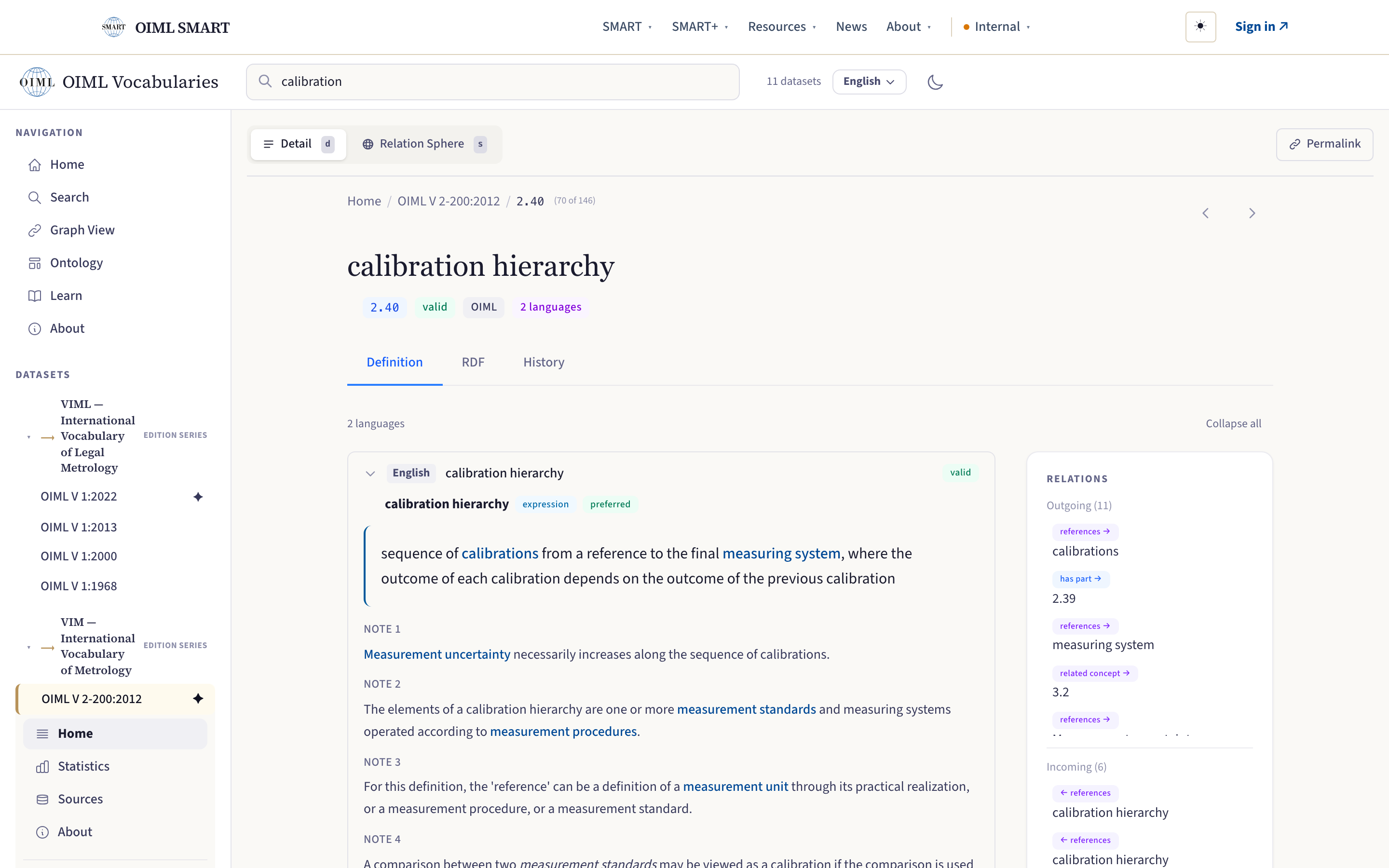Screen dimensions: 1389x868
Task: Open Statistics under OIML V 2-200:2012
Action: [x=115, y=766]
